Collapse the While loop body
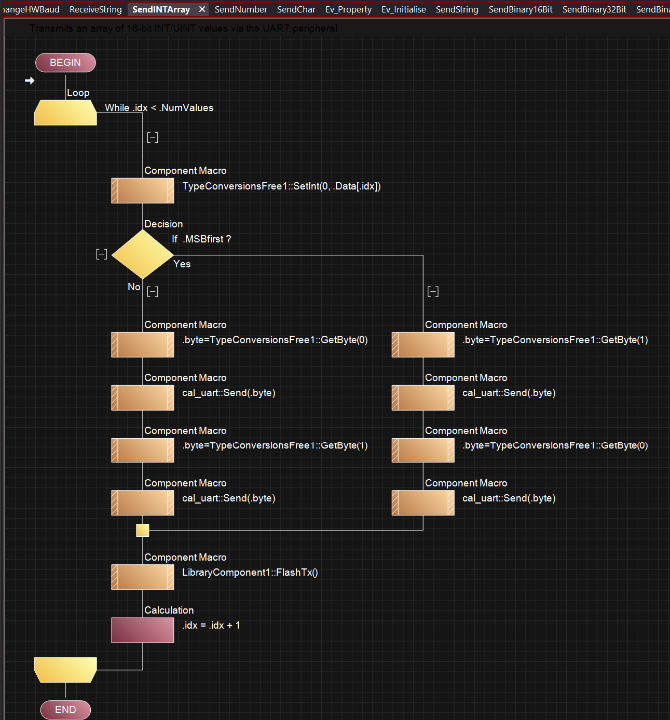 click(152, 138)
